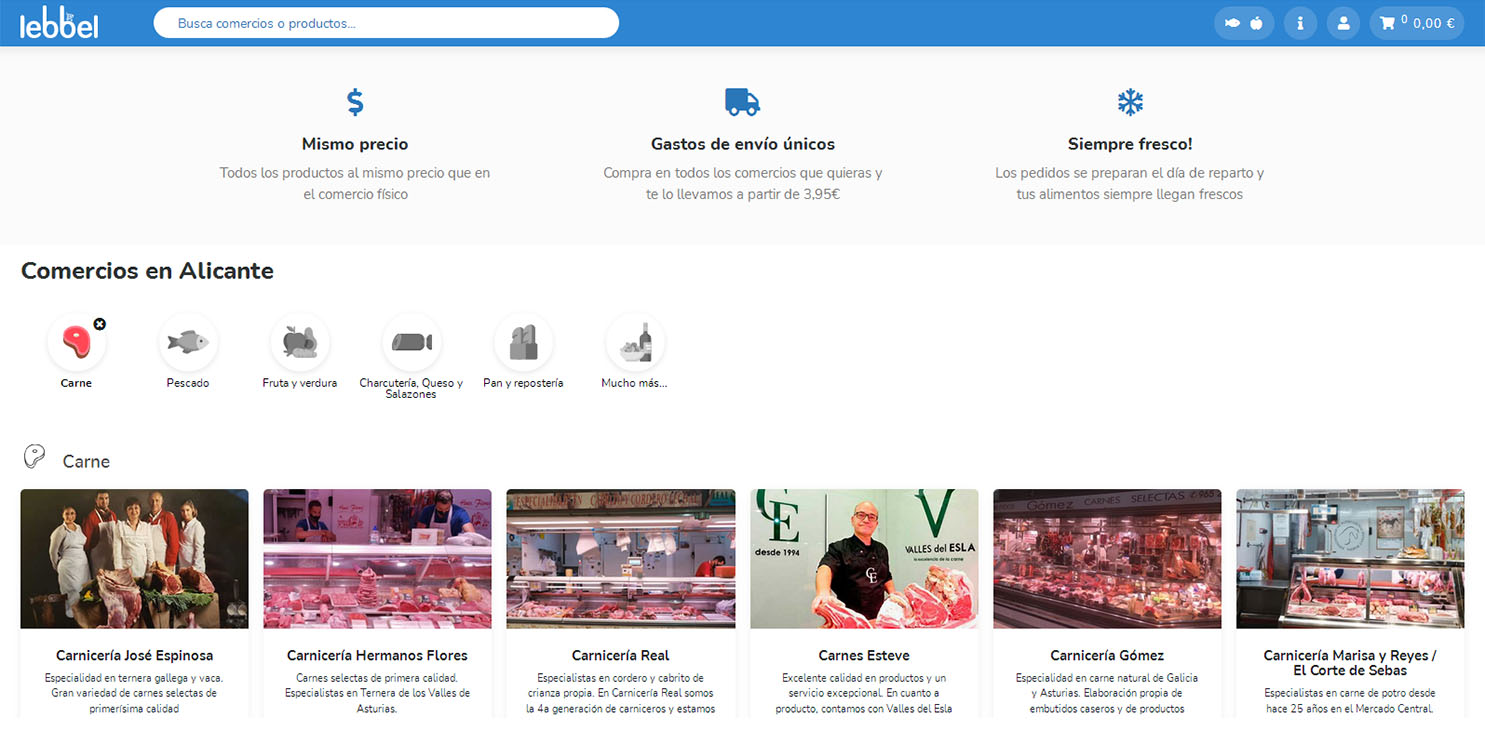This screenshot has width=1485, height=750.
Task: Click the 0,00 € cart total text
Action: click(1434, 23)
